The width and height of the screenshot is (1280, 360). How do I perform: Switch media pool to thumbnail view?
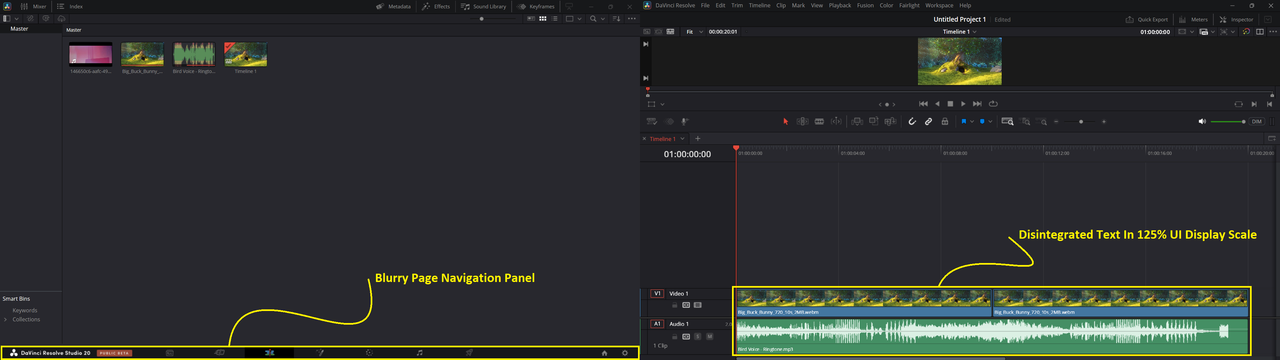pos(542,18)
